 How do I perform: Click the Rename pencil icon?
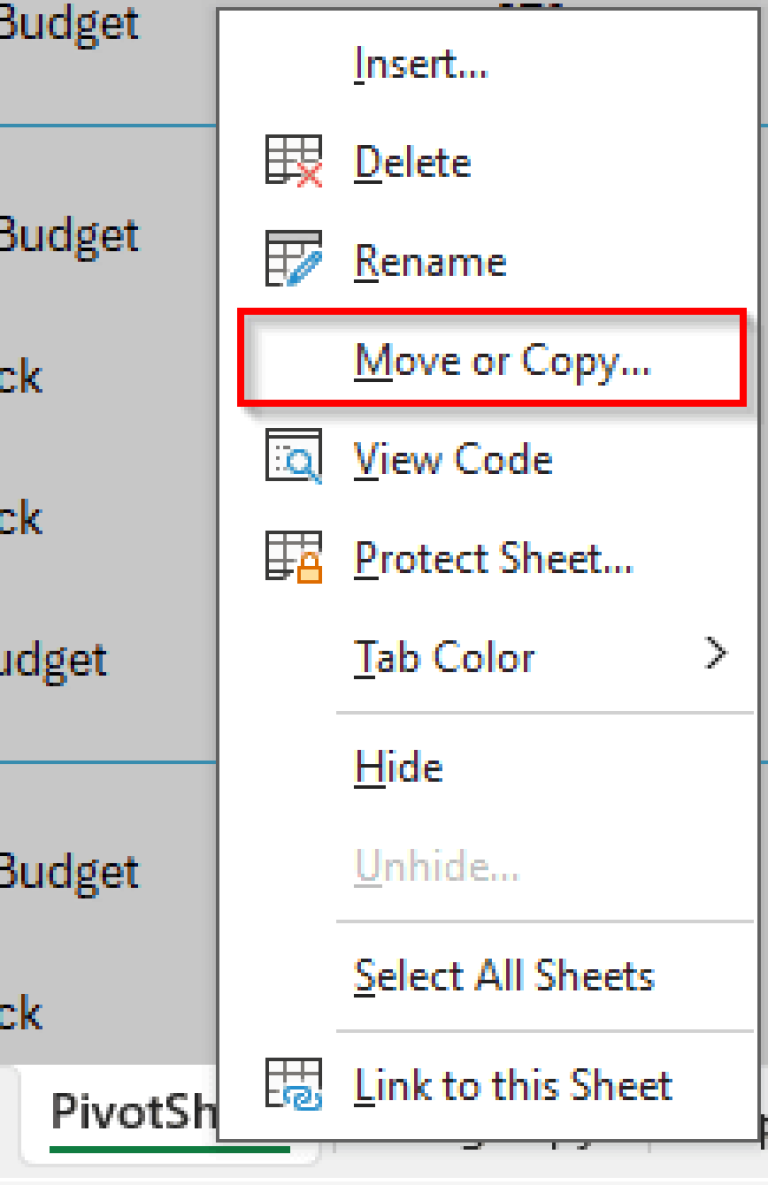(x=295, y=259)
